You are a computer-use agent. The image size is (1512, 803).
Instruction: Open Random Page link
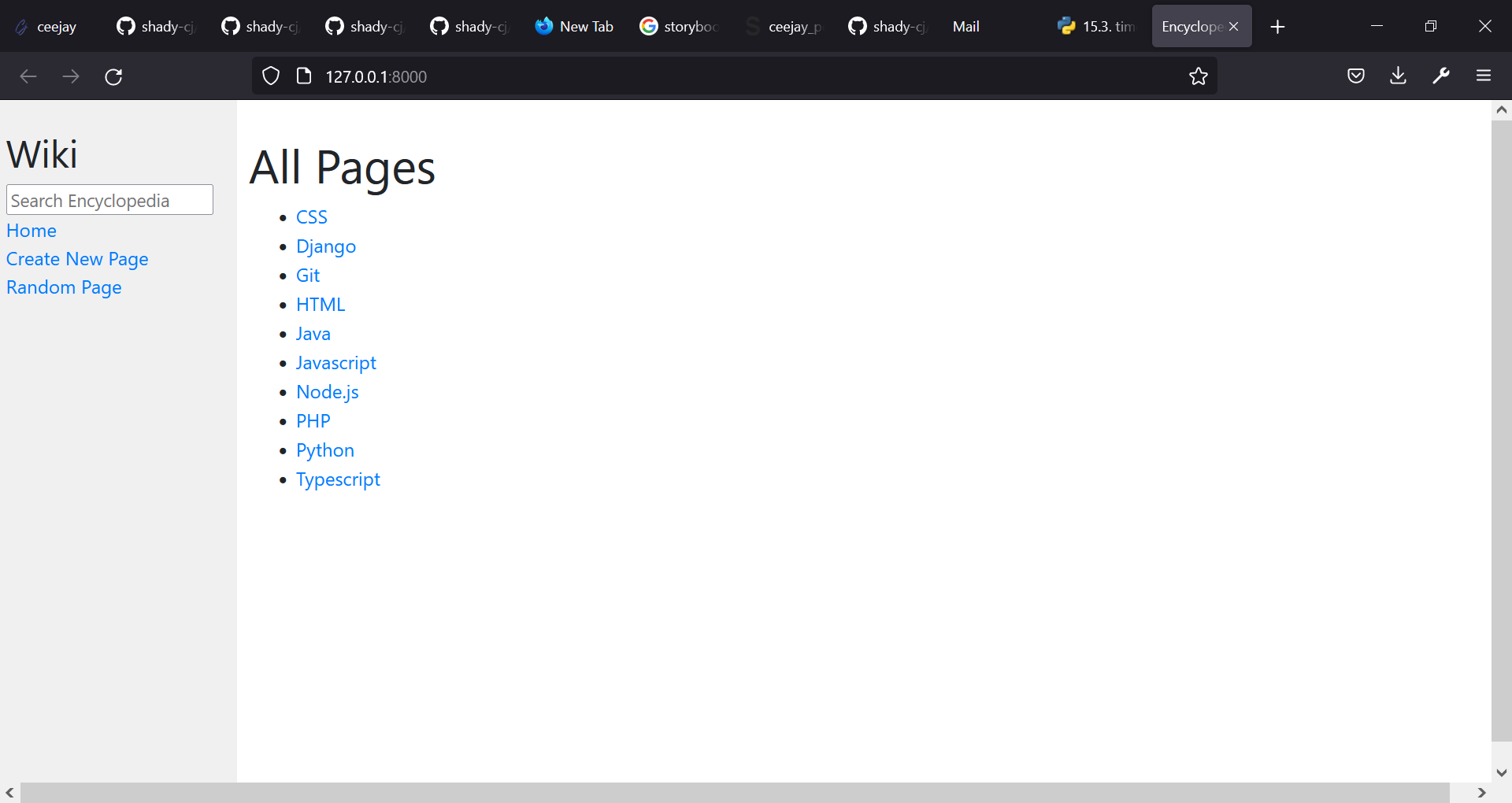(64, 287)
